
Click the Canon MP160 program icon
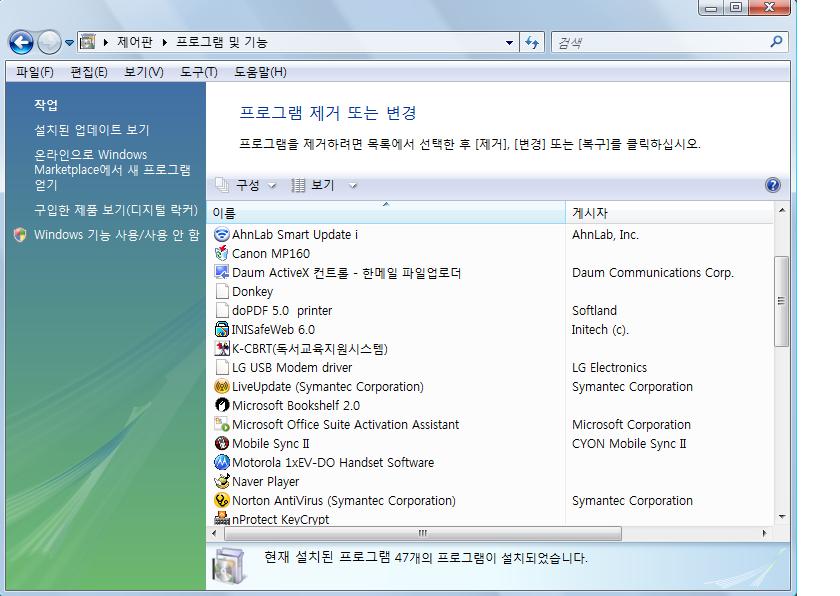pos(221,253)
